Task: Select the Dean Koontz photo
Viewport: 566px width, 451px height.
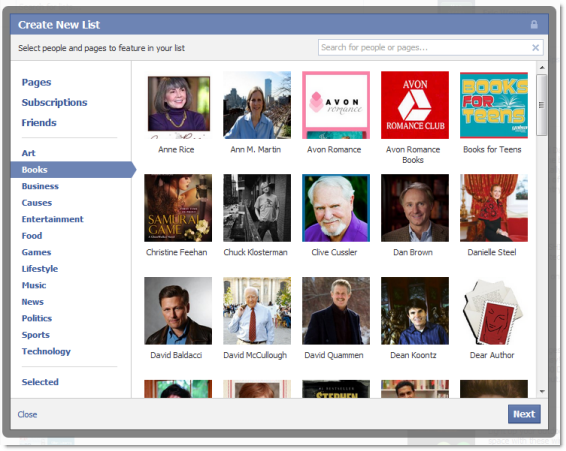Action: tap(415, 311)
